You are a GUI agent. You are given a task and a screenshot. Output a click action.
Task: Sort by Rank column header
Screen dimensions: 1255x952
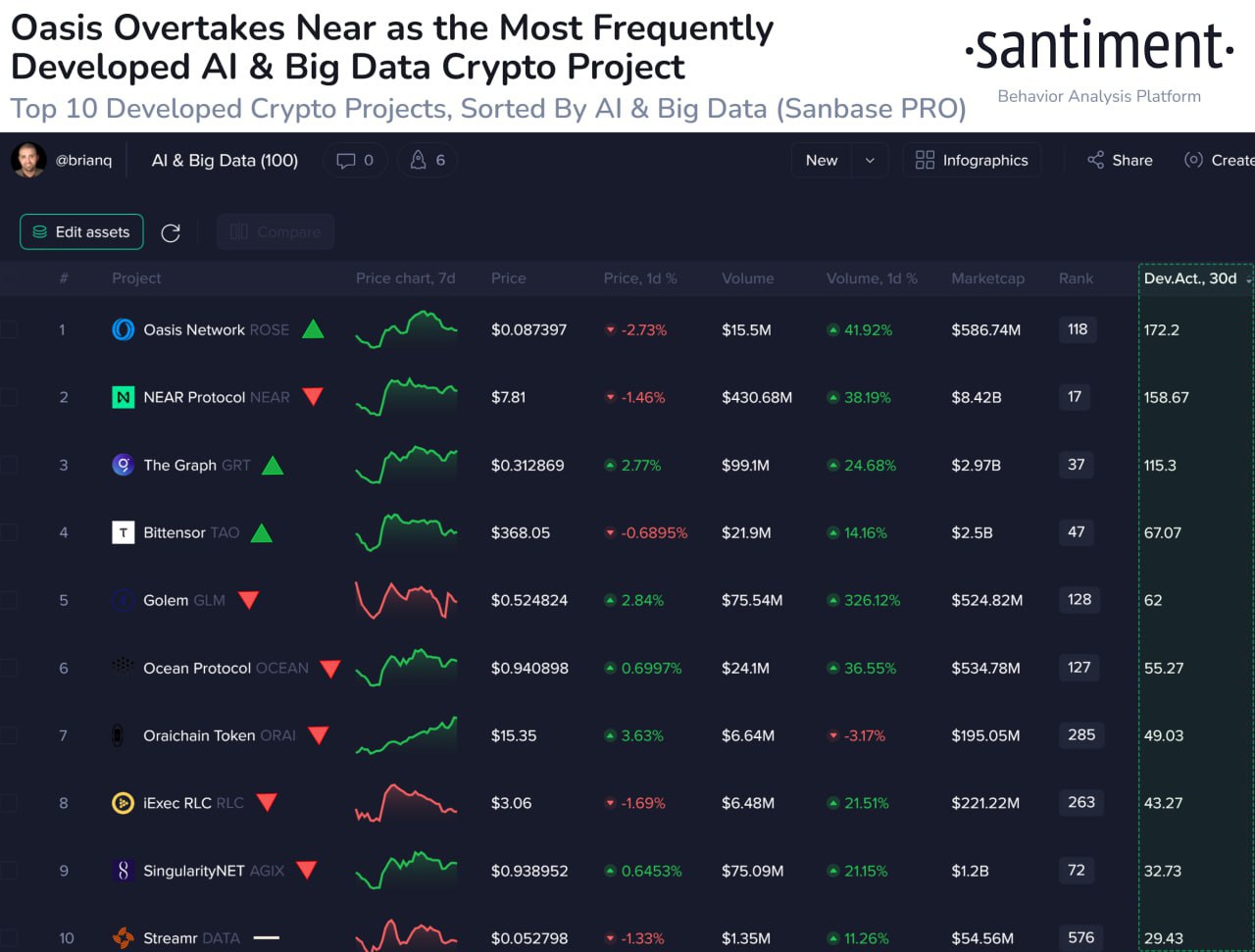(x=1076, y=278)
